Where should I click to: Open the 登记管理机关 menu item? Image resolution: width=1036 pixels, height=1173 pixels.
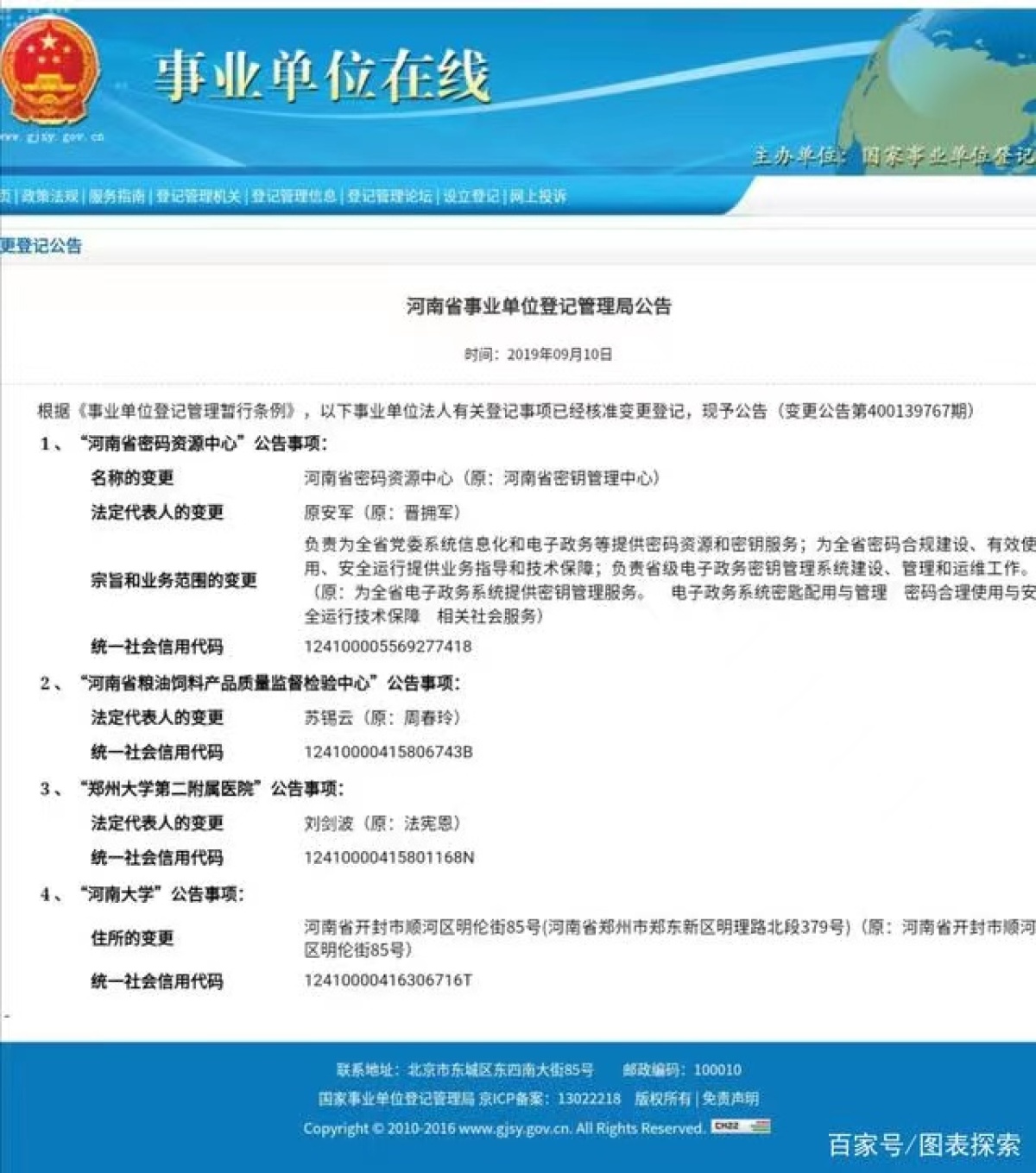pos(198,197)
